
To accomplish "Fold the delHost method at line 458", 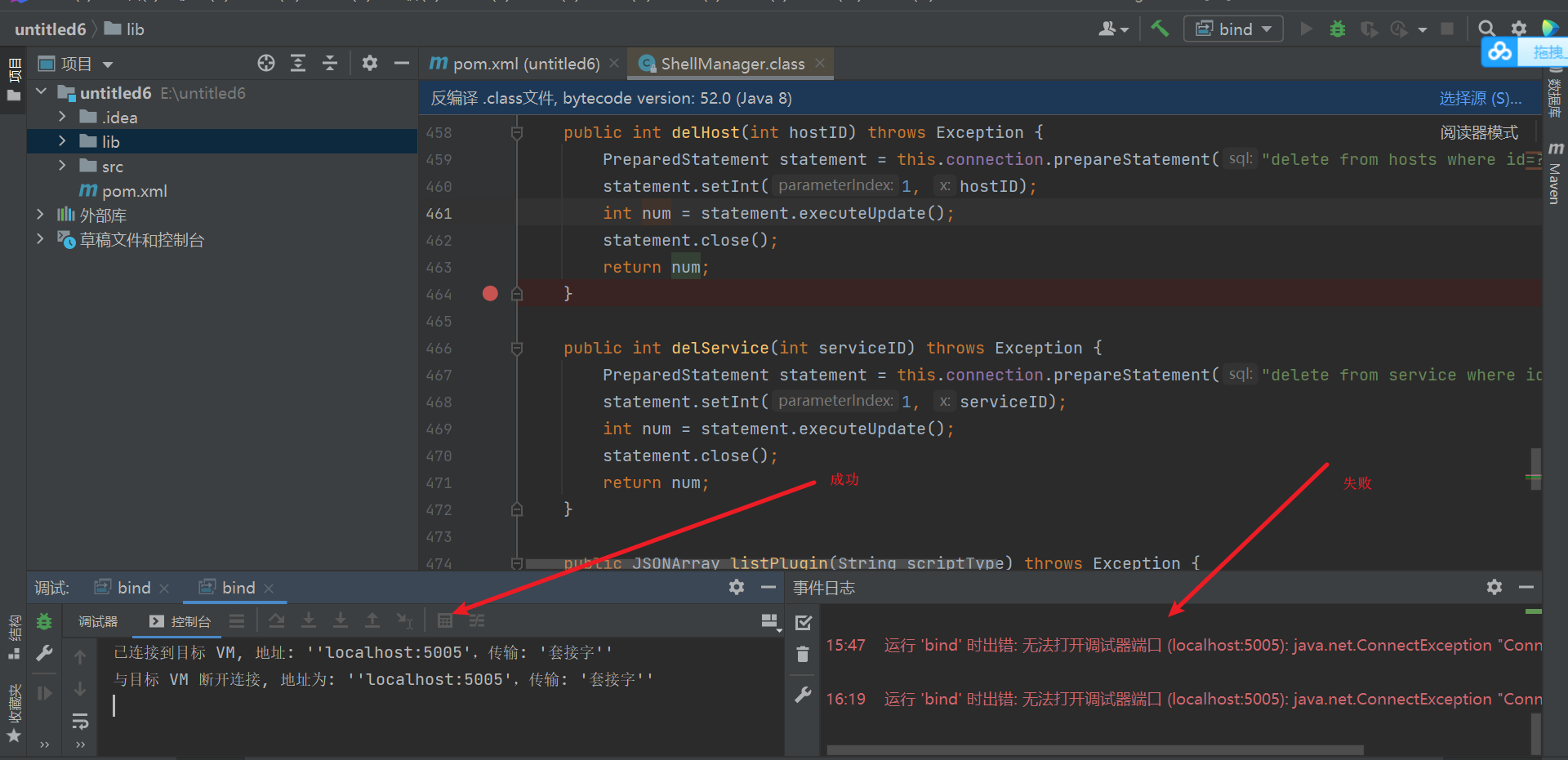I will [x=517, y=132].
